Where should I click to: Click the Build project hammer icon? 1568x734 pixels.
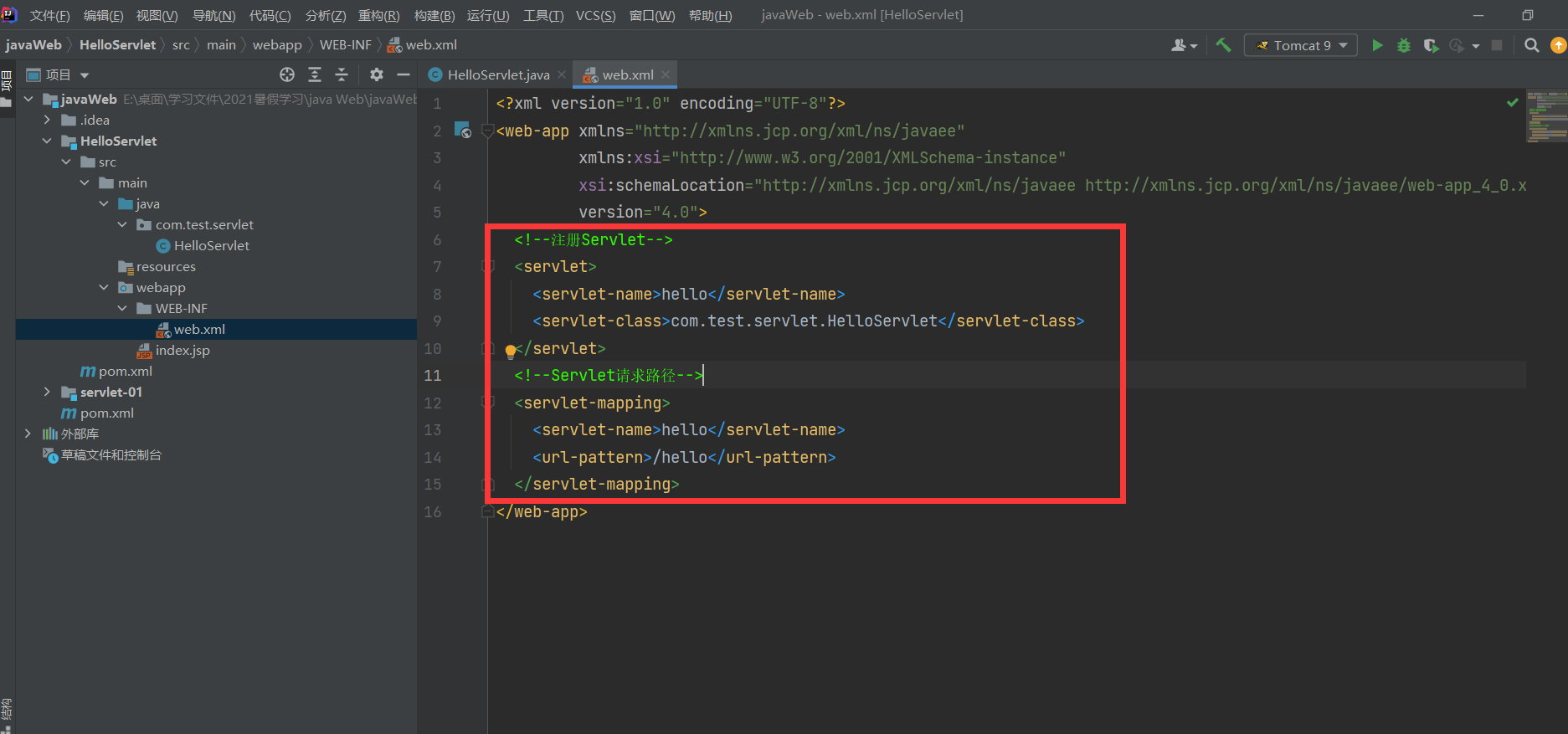[x=1223, y=45]
